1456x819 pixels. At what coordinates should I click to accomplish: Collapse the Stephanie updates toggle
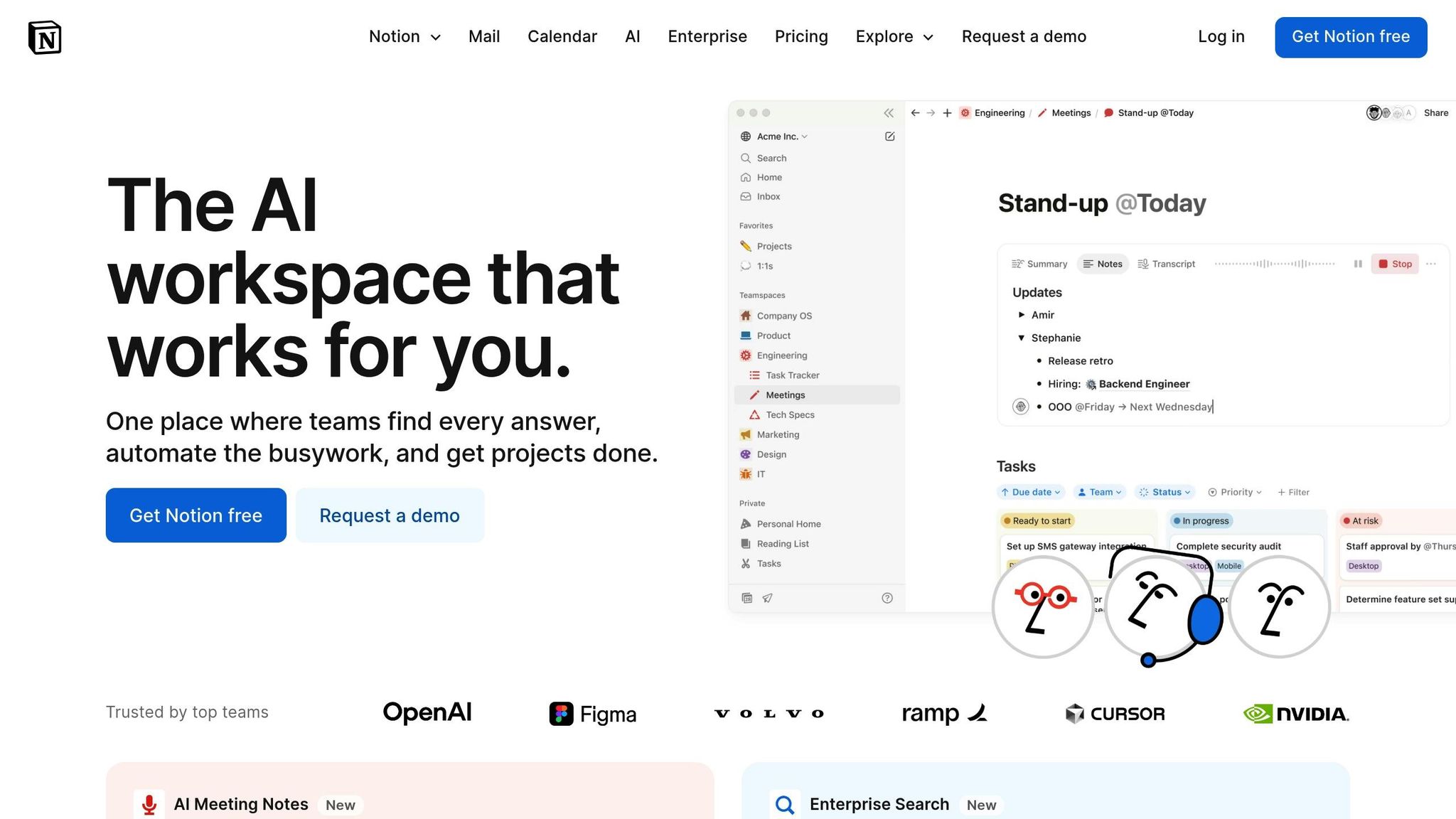tap(1022, 338)
